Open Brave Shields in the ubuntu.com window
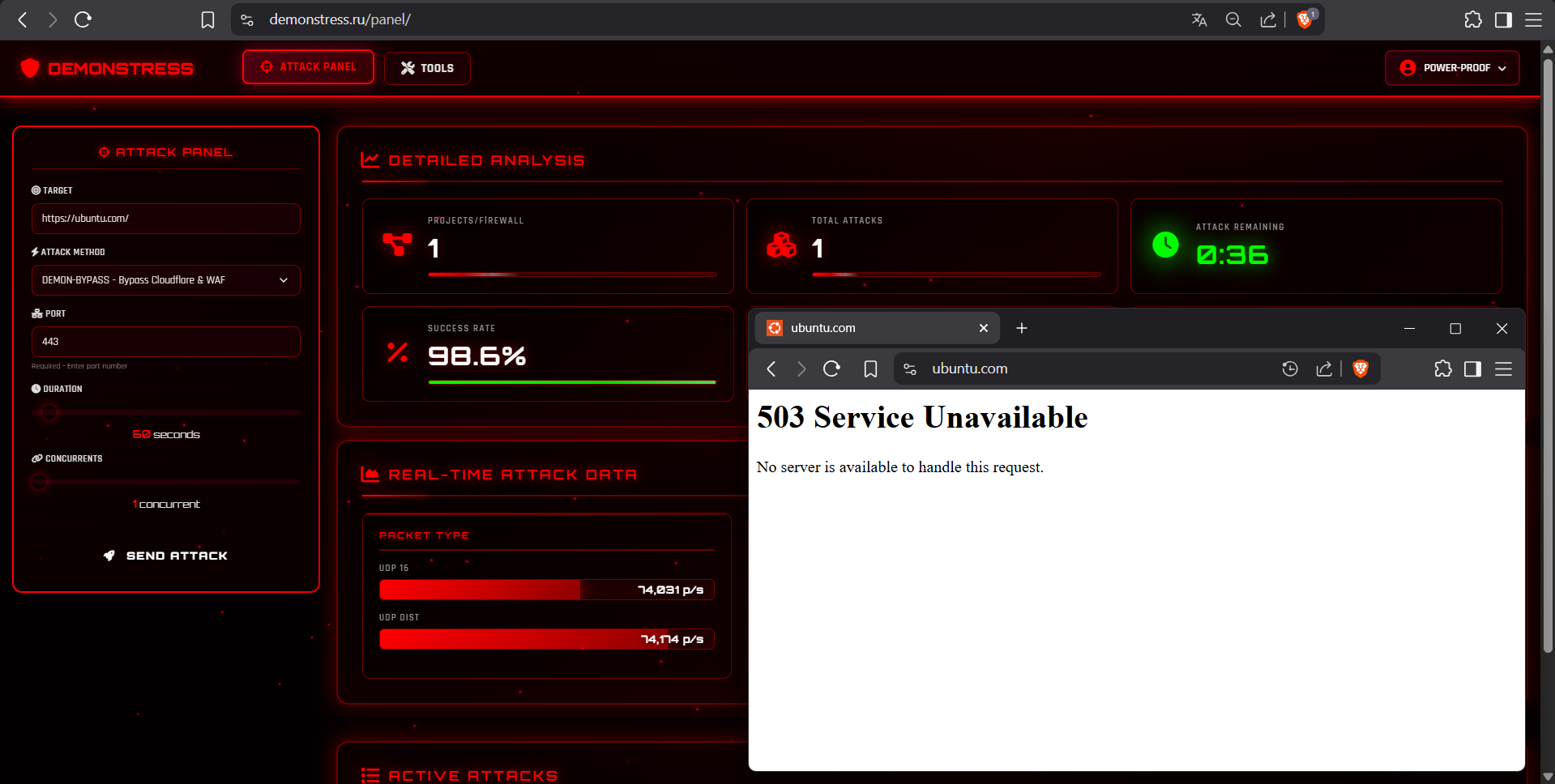Screen dimensions: 1555x784 (x=1361, y=369)
